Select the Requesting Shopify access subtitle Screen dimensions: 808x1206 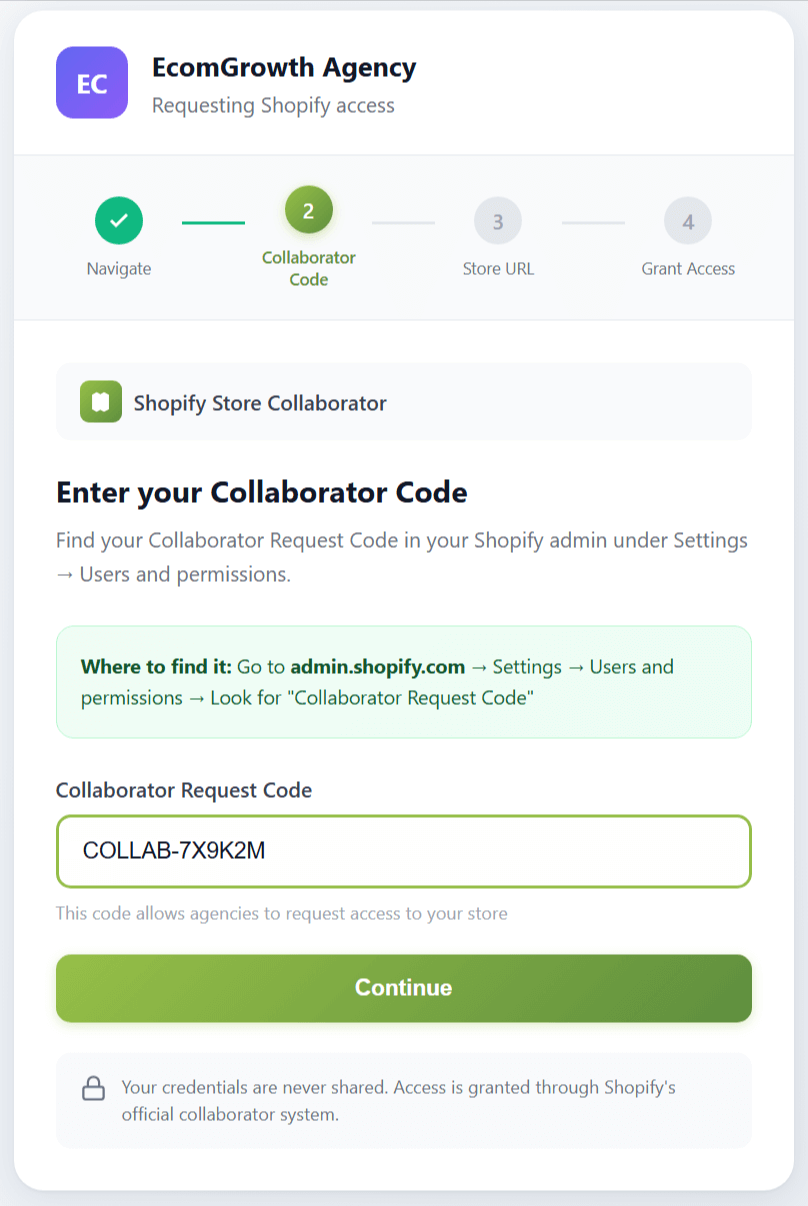[274, 105]
